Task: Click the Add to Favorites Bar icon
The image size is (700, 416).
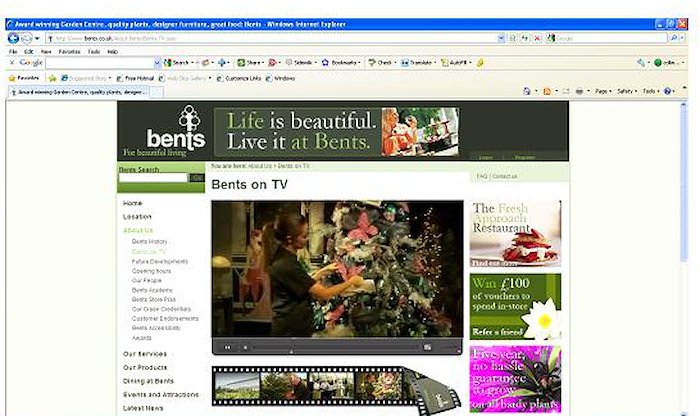Action: (53, 79)
